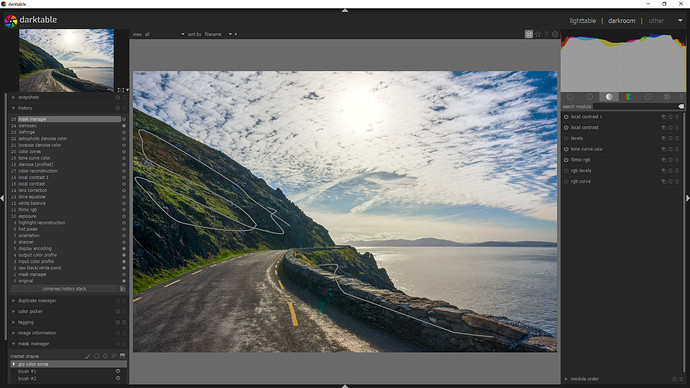Image resolution: width=690 pixels, height=388 pixels.
Task: Create new style from history icon
Action: tap(122, 289)
